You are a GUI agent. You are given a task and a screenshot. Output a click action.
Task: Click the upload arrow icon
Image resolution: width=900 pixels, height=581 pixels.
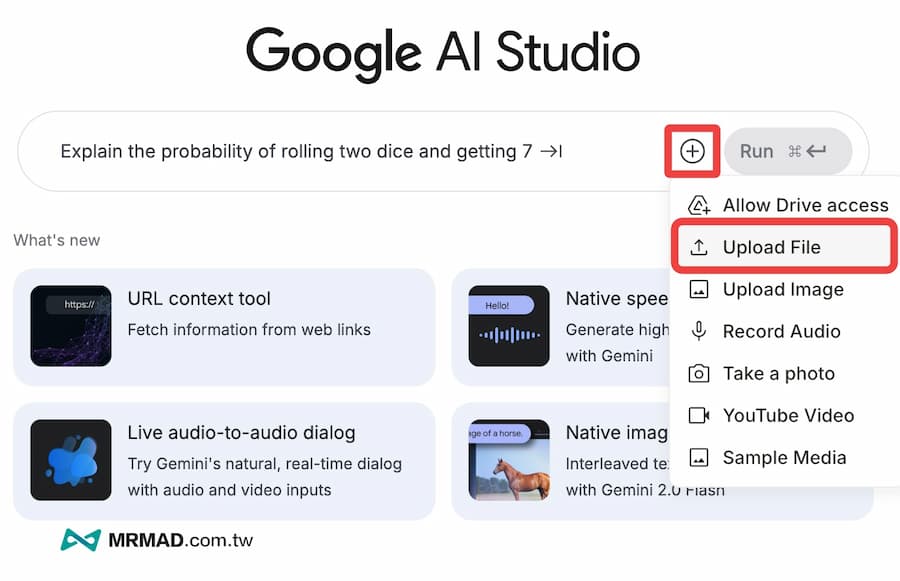700,247
